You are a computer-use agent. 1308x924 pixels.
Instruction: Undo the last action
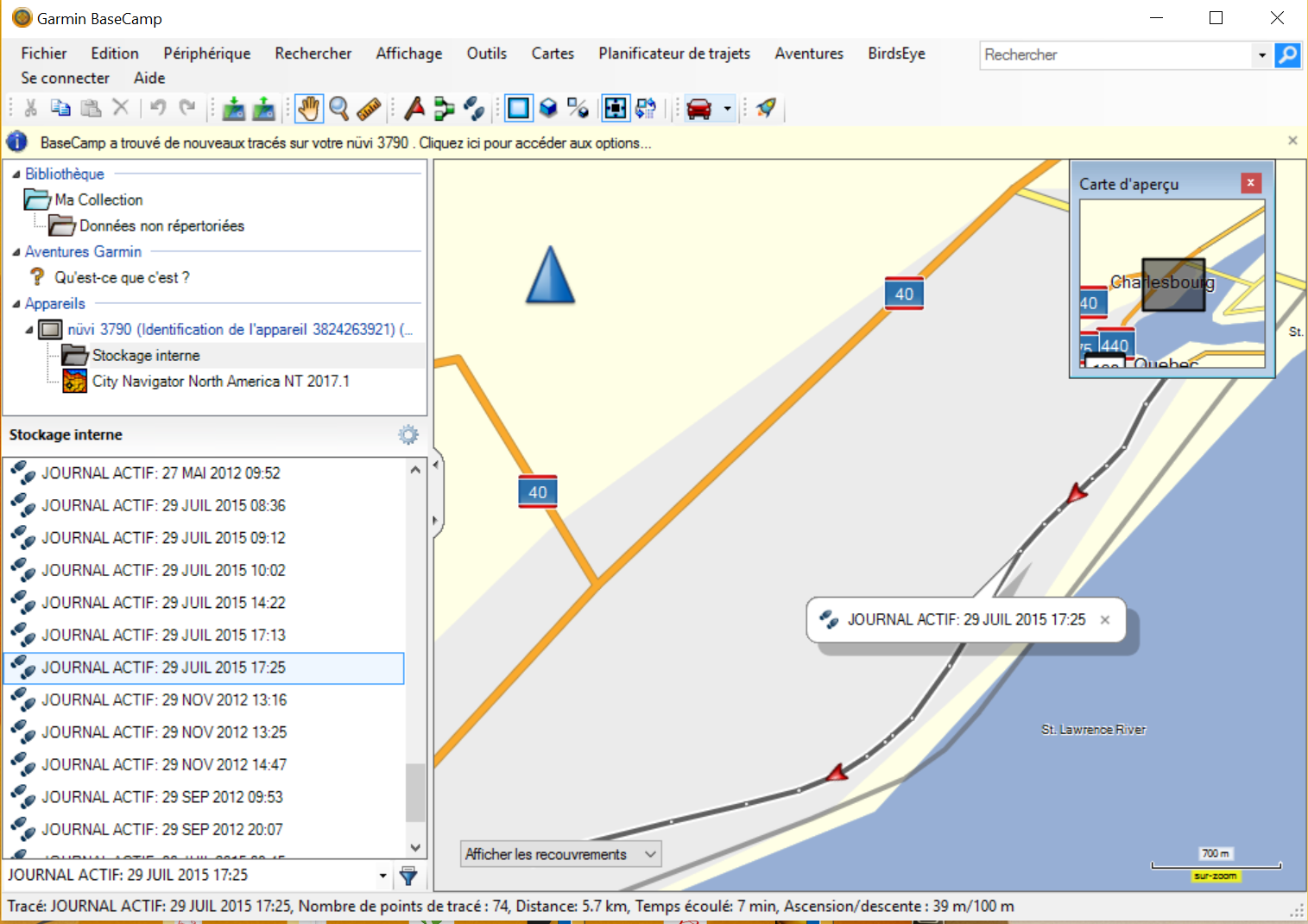158,108
